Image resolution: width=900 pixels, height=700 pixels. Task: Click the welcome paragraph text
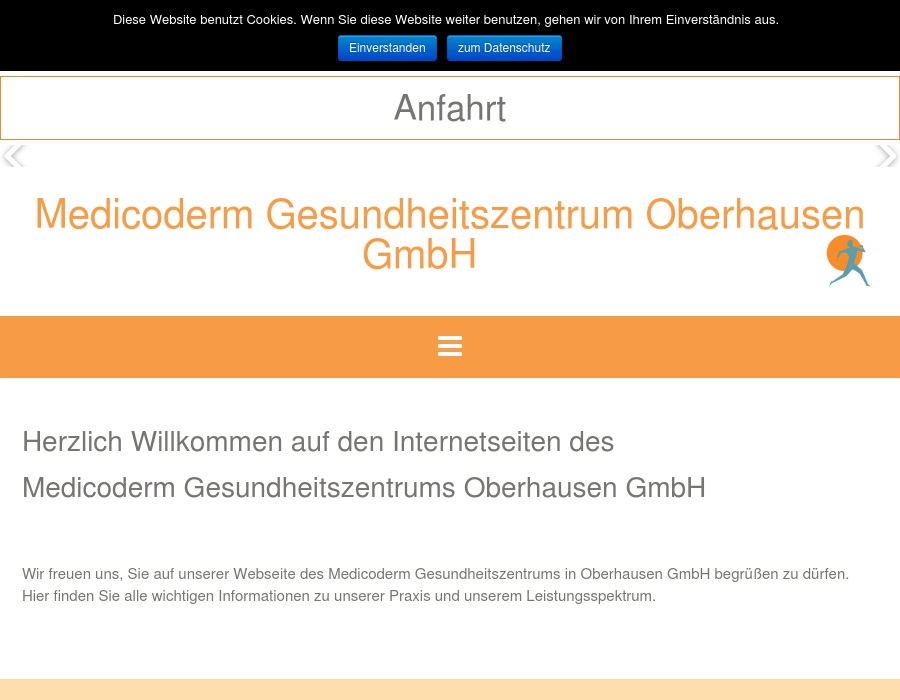point(435,584)
